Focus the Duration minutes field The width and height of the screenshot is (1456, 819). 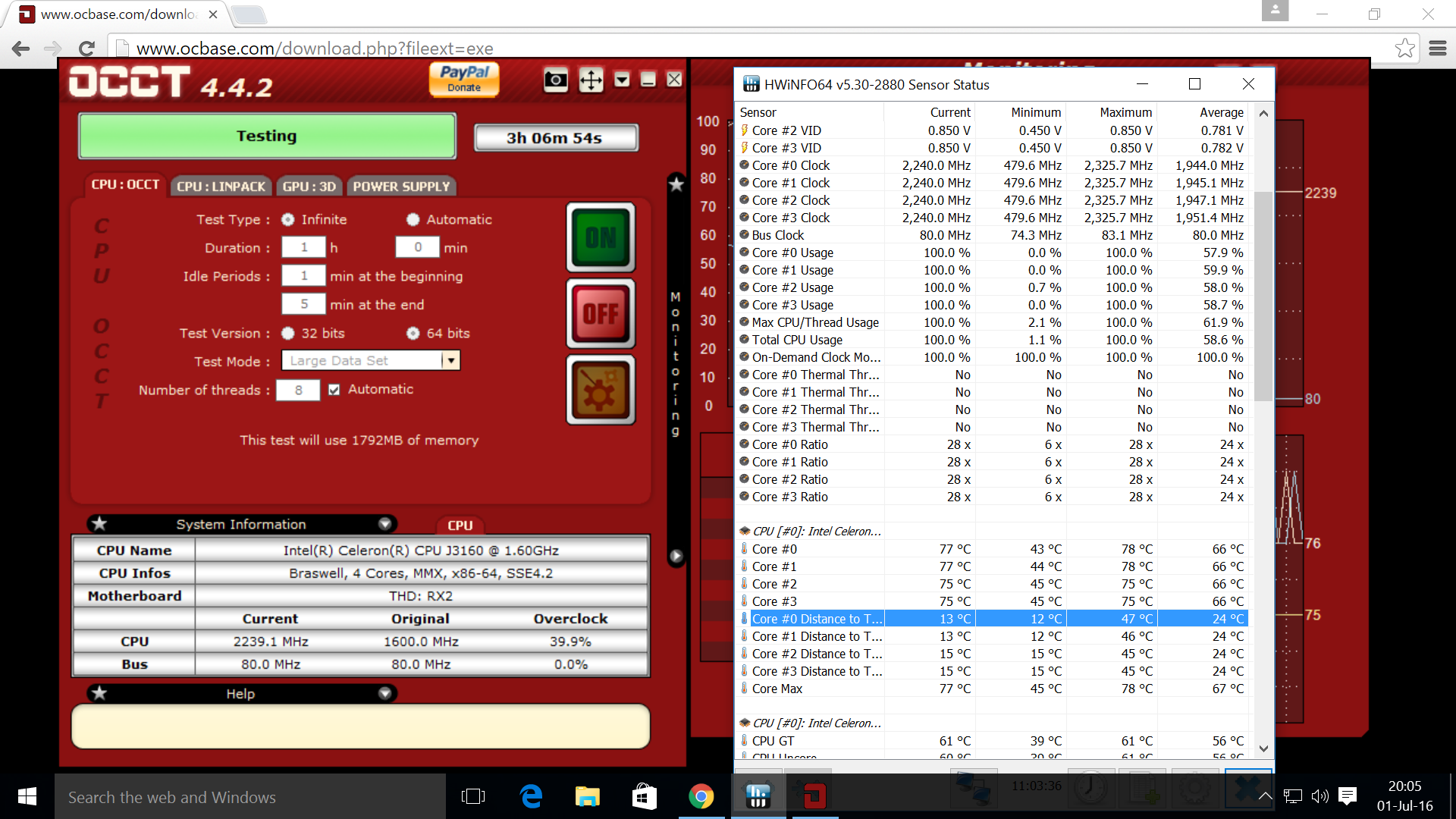click(417, 247)
